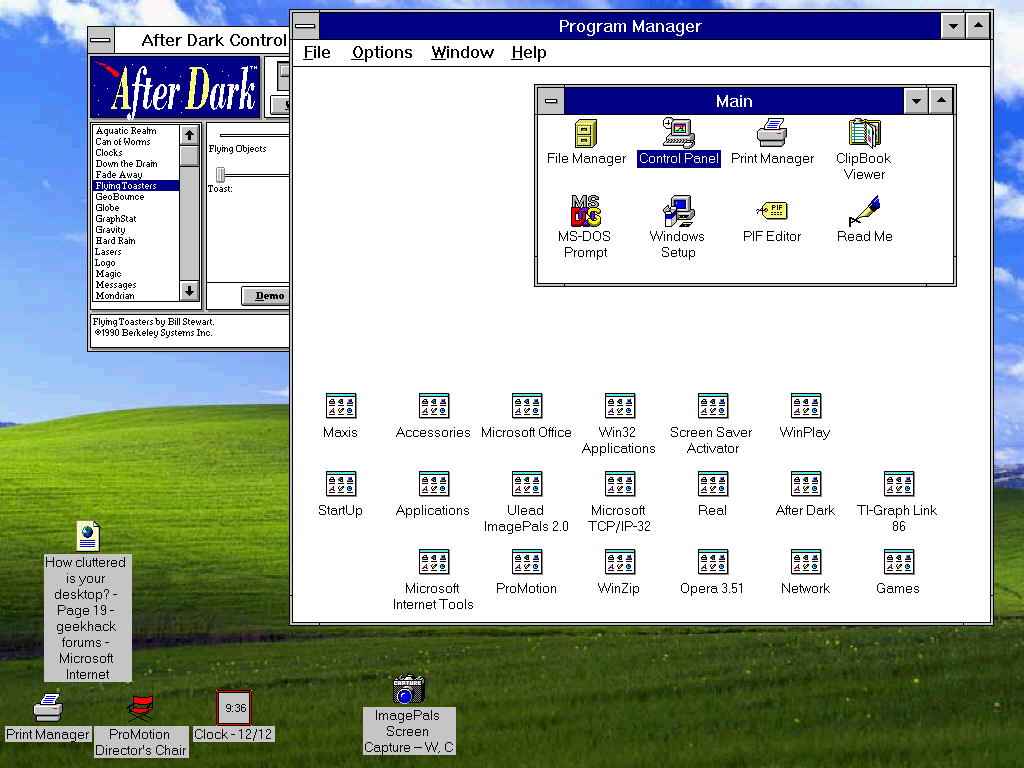Image resolution: width=1024 pixels, height=768 pixels.
Task: Click the minimized ImagePals Screen Capture icon
Action: 408,690
